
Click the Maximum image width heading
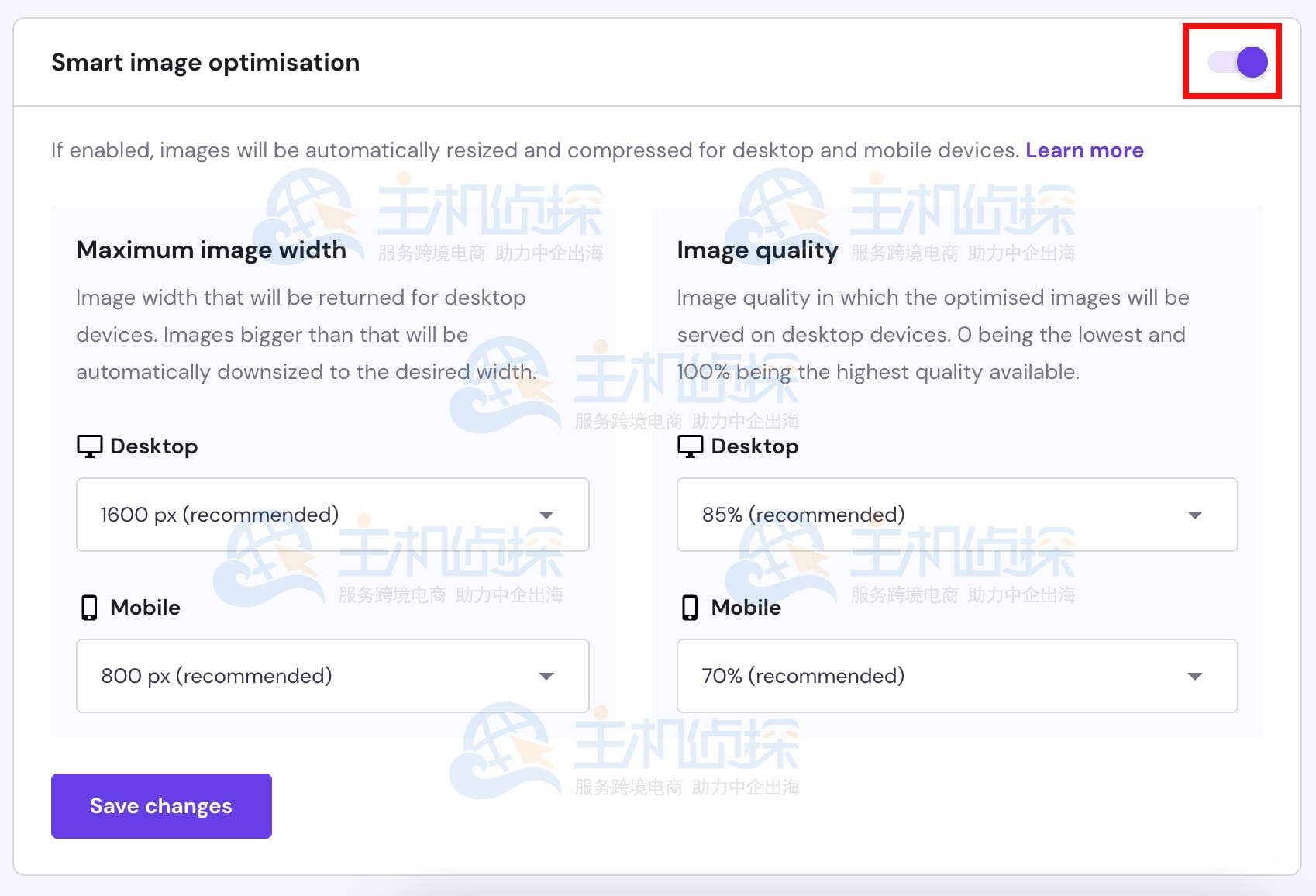click(x=211, y=250)
